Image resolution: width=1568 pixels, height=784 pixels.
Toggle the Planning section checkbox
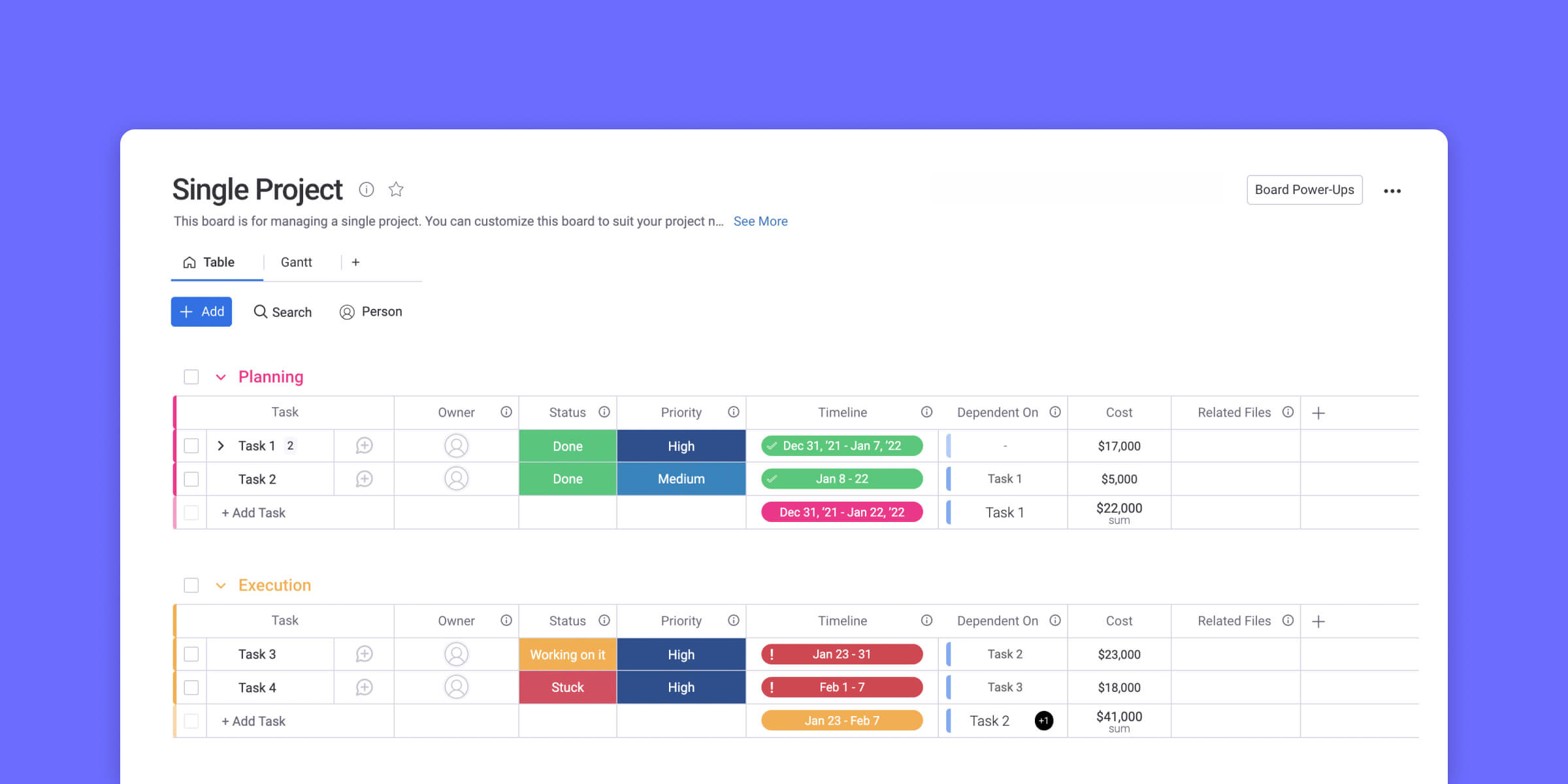pos(192,377)
